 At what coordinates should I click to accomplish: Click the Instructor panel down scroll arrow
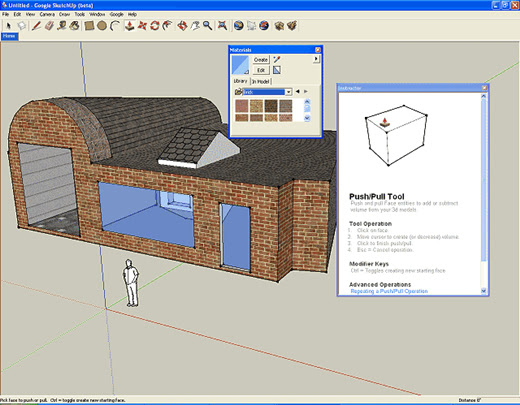pyautogui.click(x=484, y=291)
